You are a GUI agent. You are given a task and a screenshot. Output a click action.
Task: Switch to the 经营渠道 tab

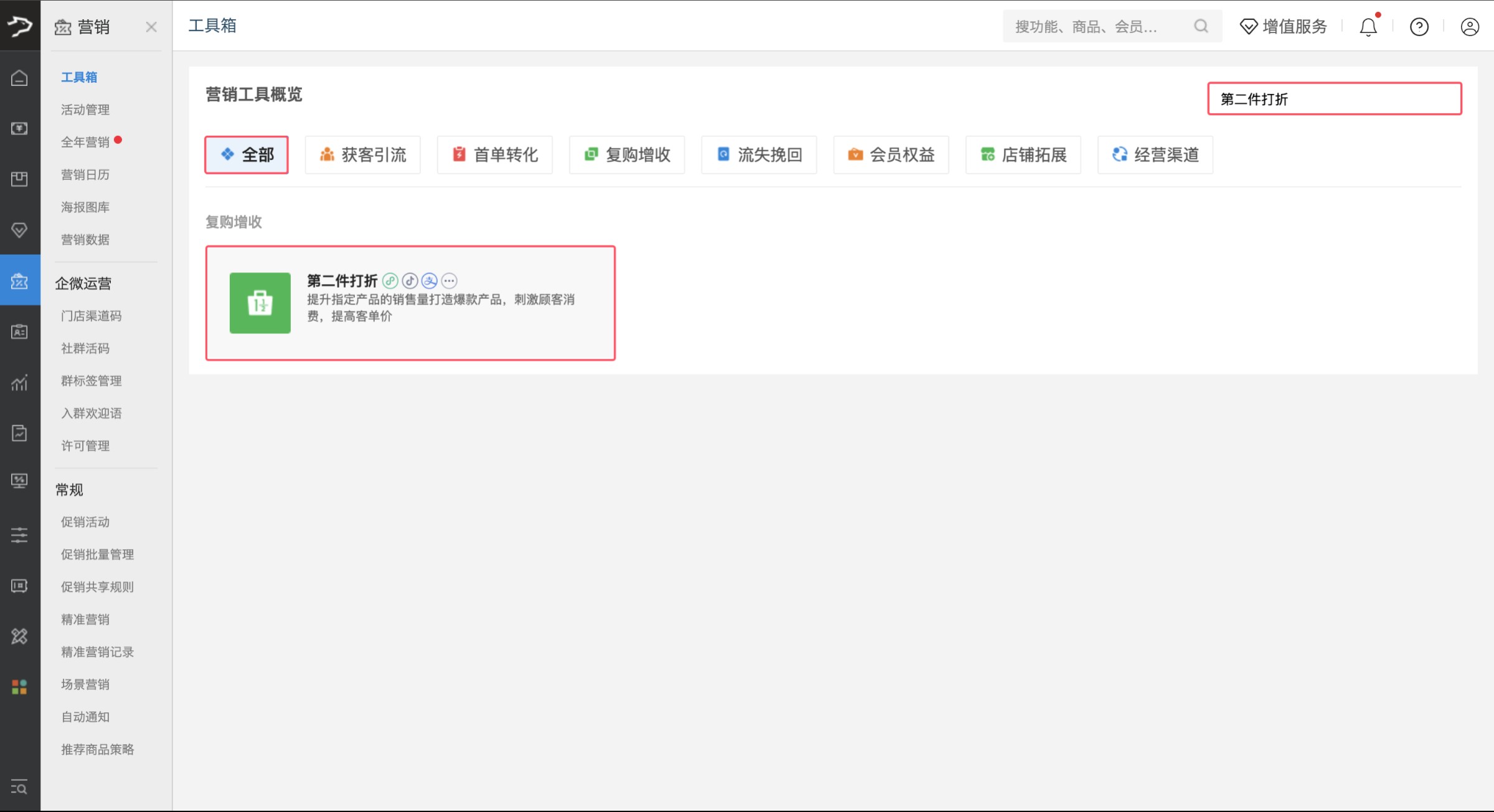1155,154
